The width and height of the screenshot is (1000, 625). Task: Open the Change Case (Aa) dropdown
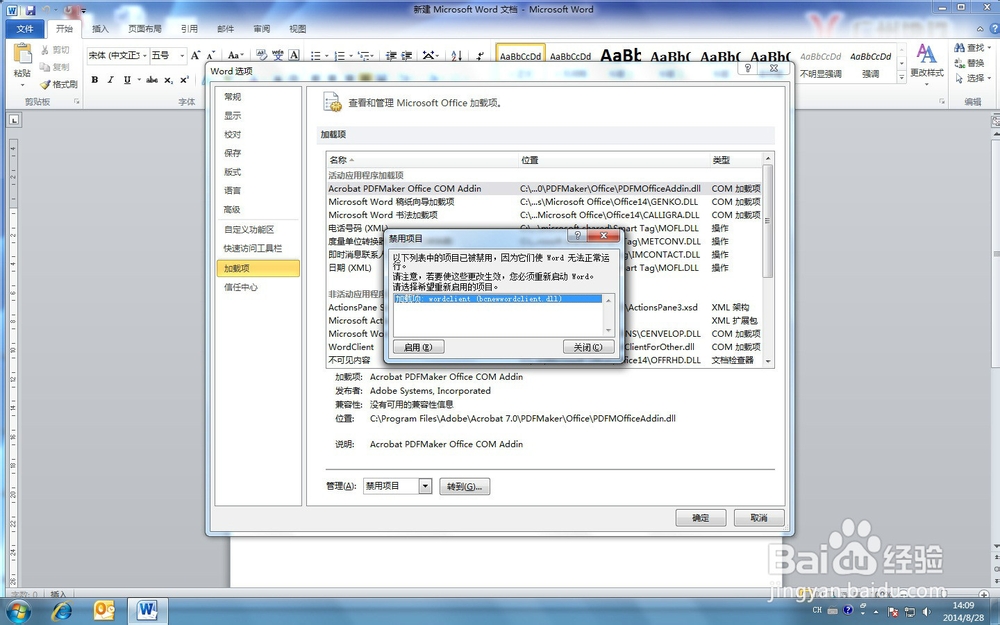pyautogui.click(x=235, y=55)
